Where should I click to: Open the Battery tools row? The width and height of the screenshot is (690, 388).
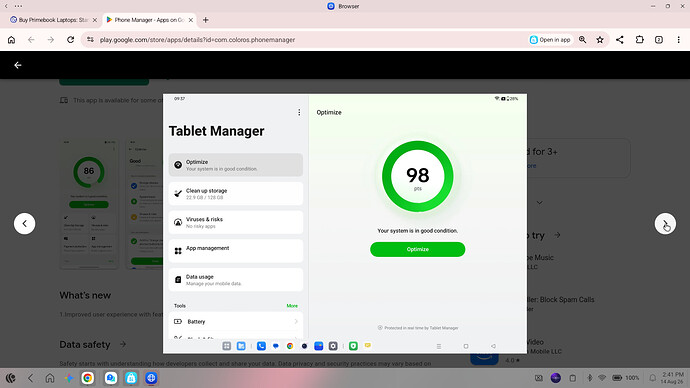click(x=236, y=322)
